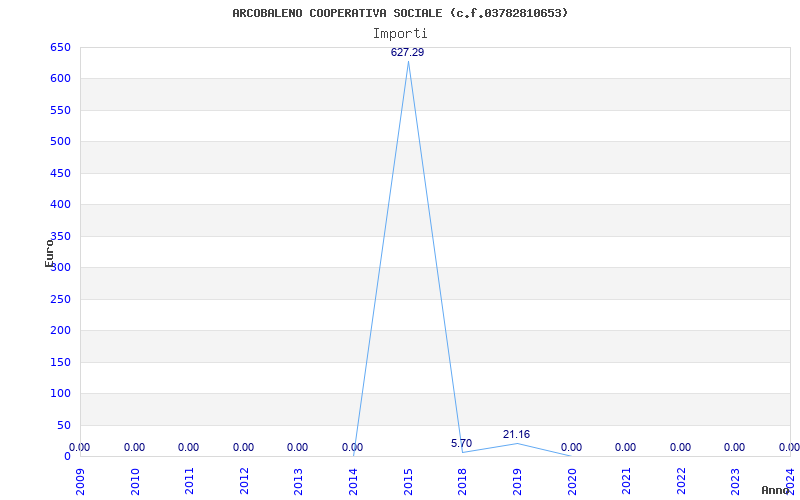Click the 50 y-axis tick label
800x500 pixels.
click(x=64, y=425)
